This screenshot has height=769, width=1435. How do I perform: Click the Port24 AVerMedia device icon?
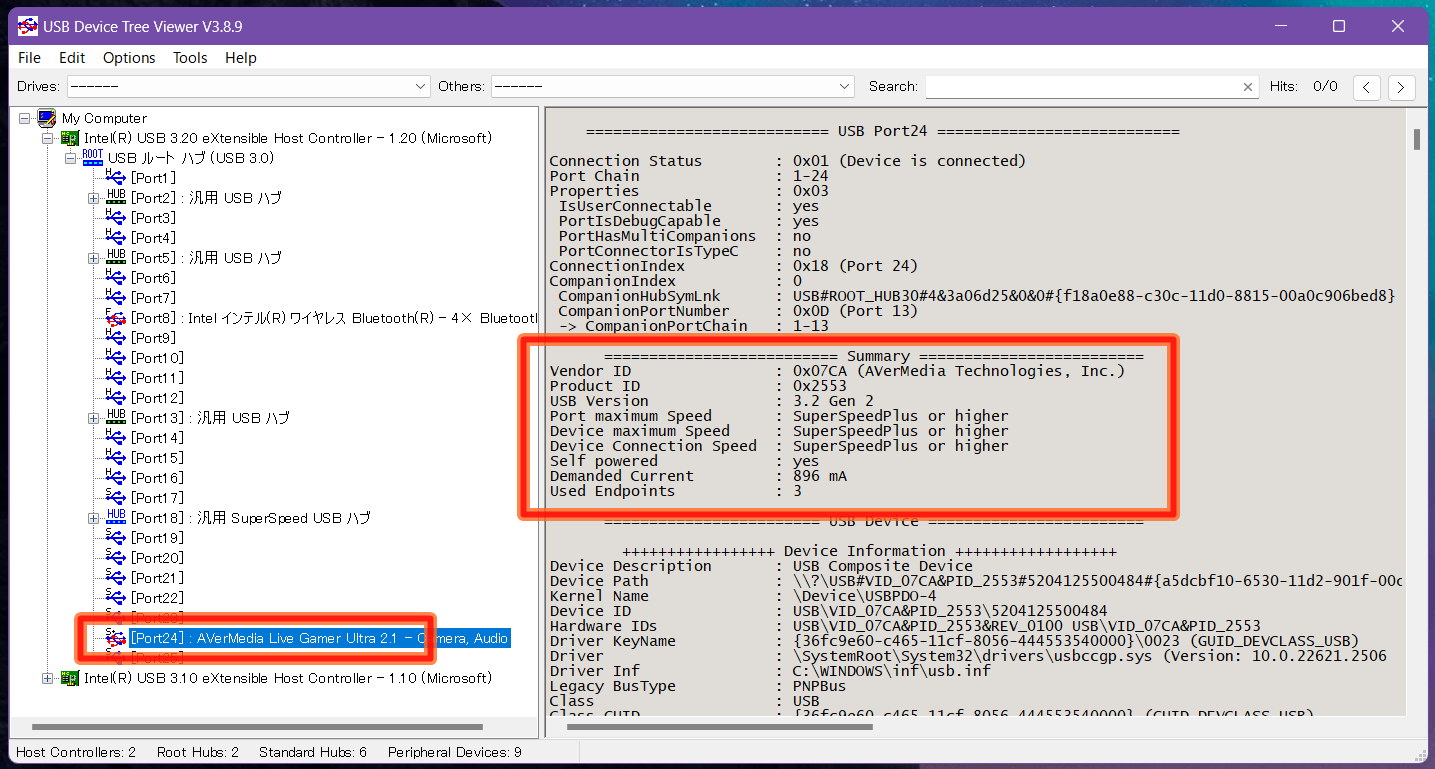click(116, 637)
